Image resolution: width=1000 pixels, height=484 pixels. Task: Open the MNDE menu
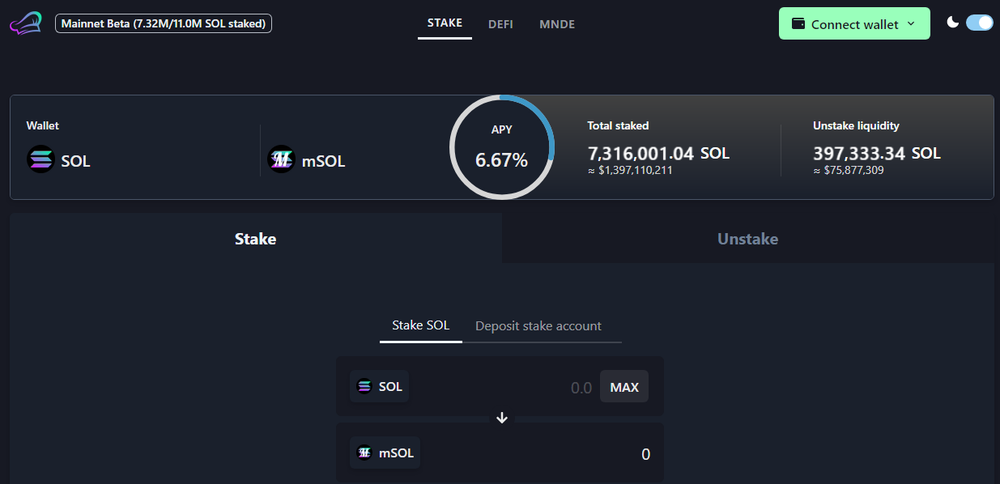[x=556, y=23]
